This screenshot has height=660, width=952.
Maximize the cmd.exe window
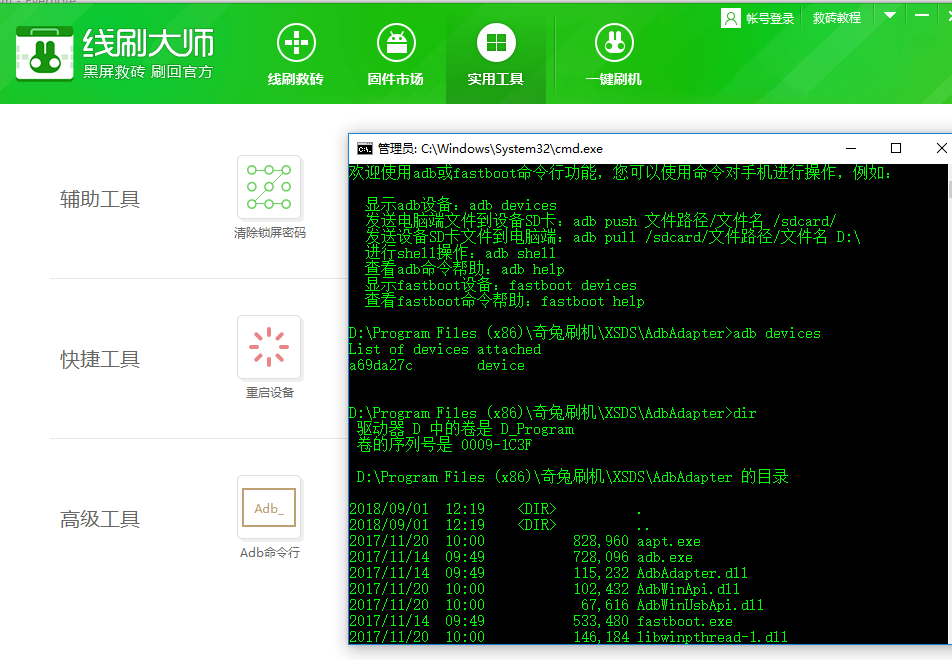pyautogui.click(x=896, y=148)
